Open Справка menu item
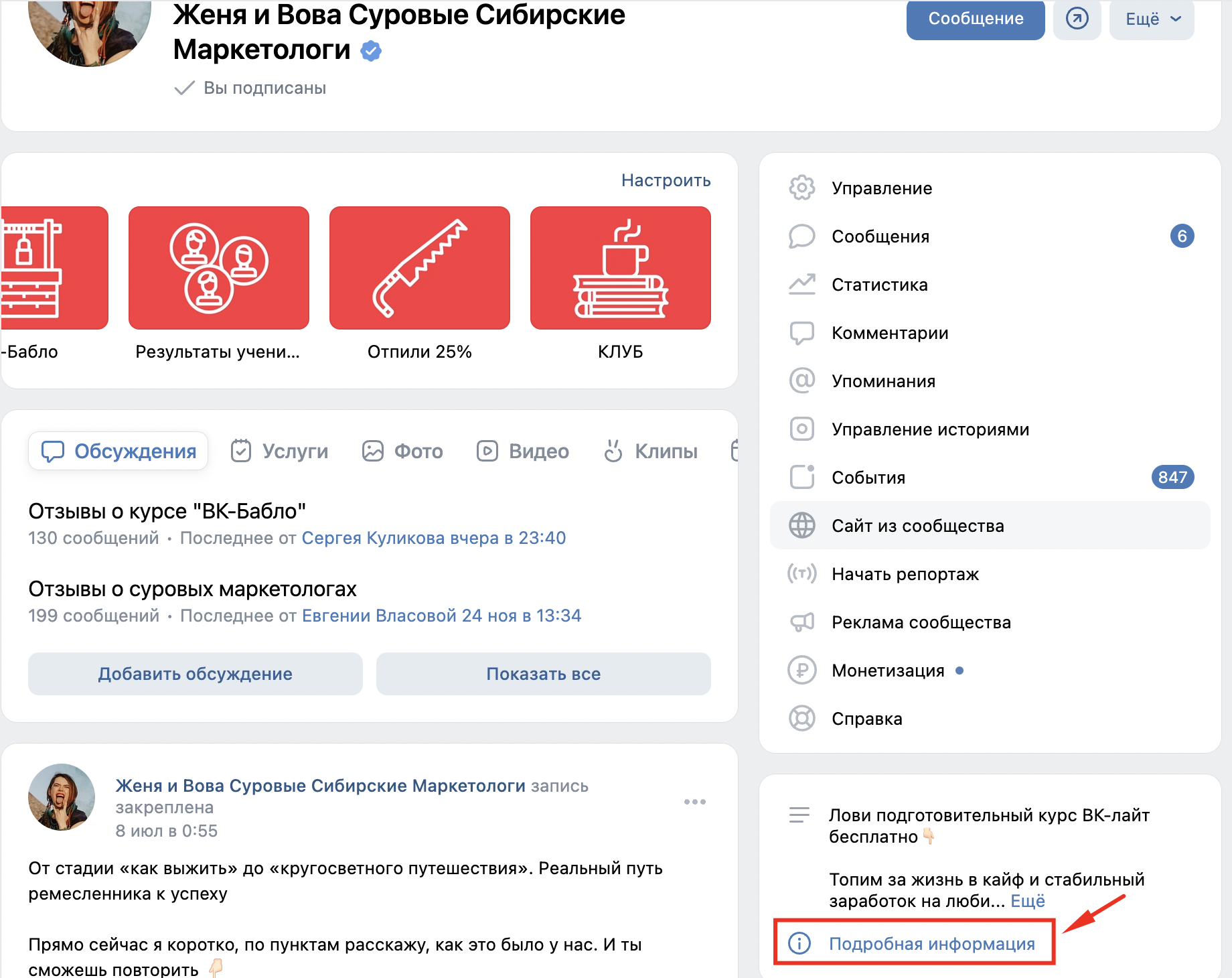The width and height of the screenshot is (1232, 978). coord(990,719)
